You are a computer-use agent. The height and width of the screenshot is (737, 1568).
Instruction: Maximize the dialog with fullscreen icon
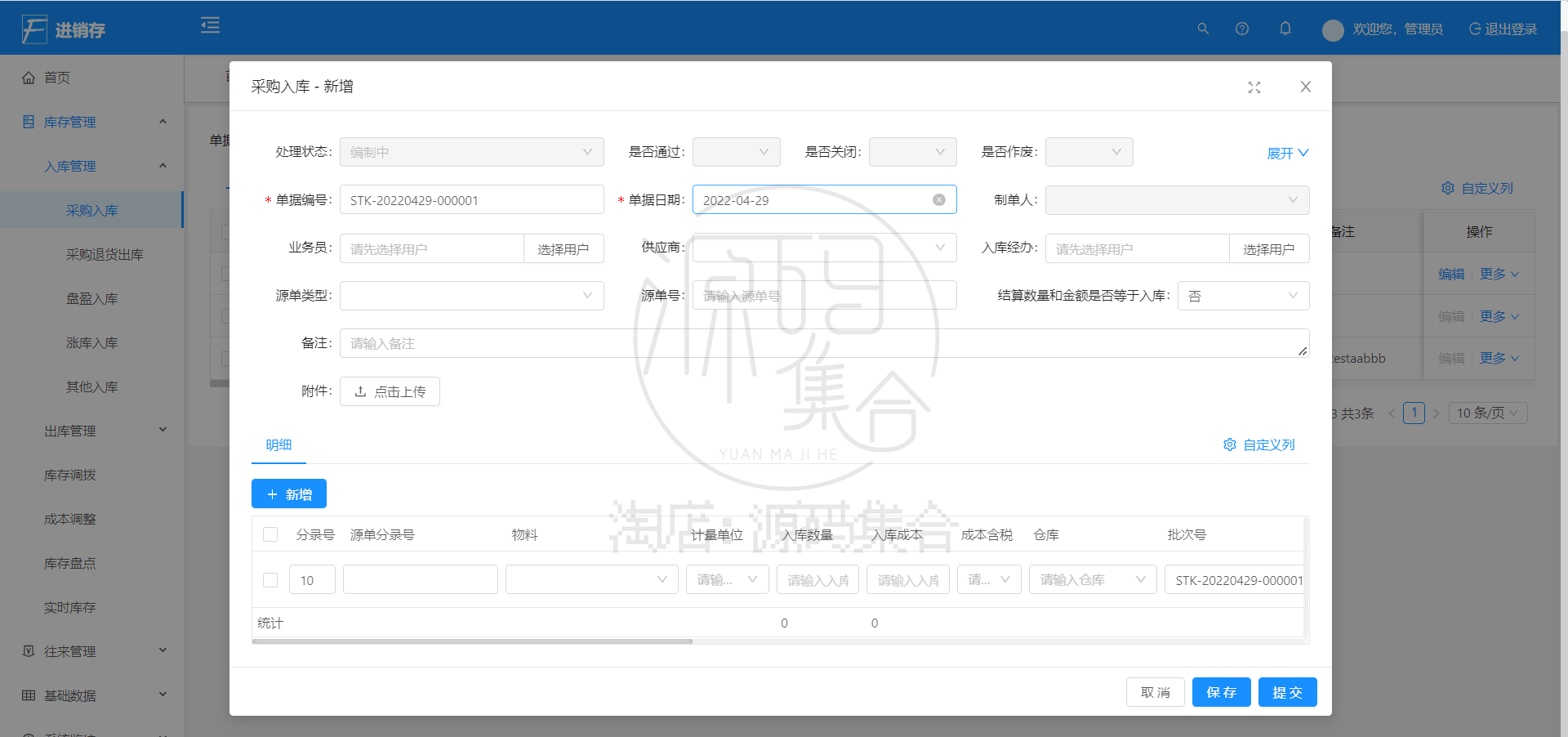coord(1254,87)
